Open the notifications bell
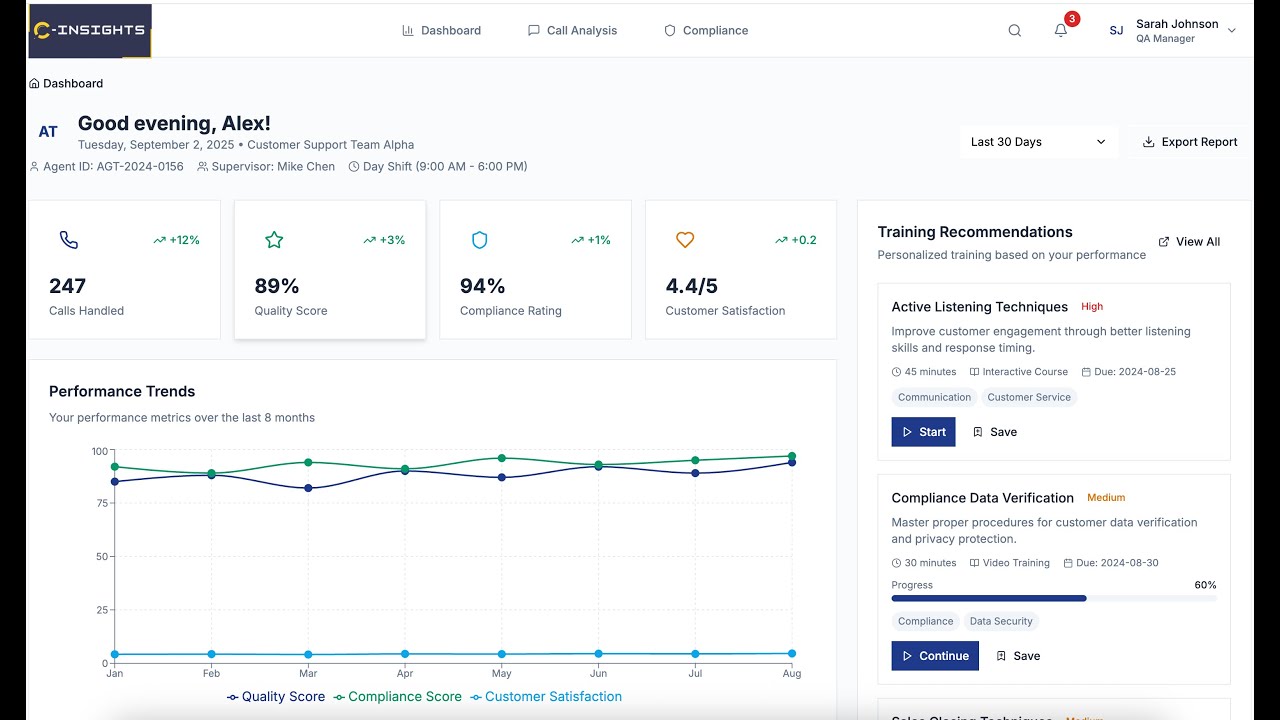Screen dimensions: 1280x720 click(x=1061, y=30)
